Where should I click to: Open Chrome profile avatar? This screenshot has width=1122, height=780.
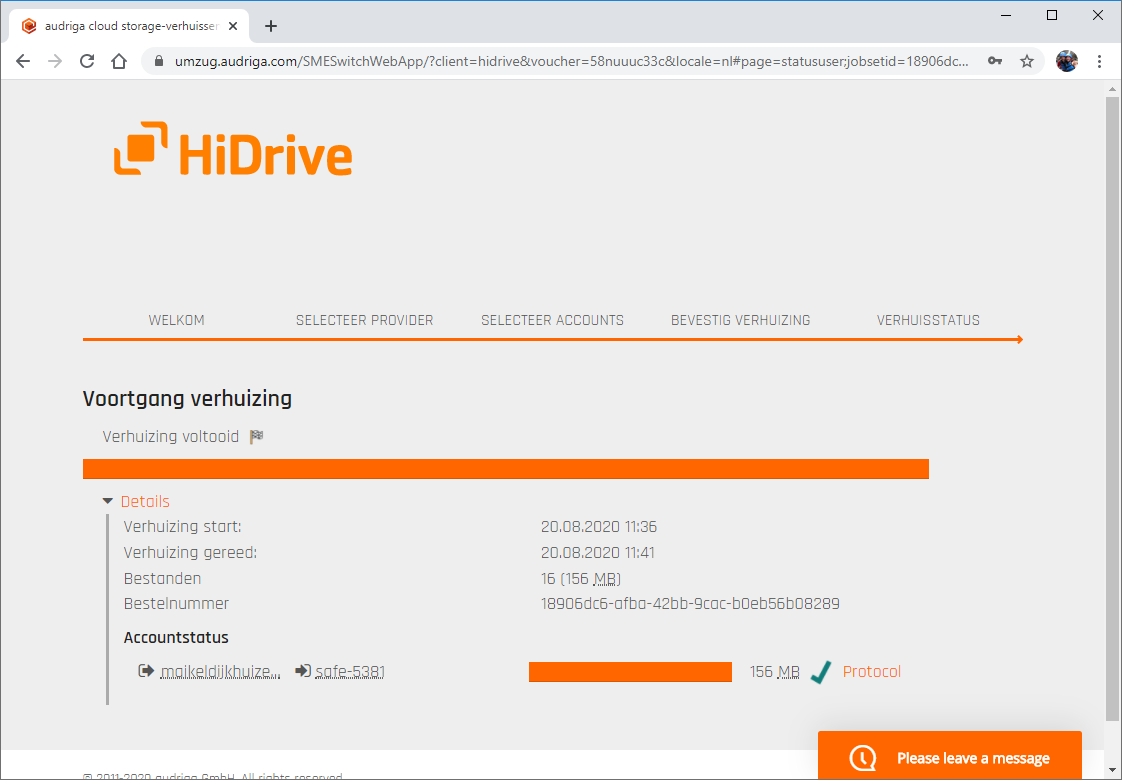(1066, 61)
